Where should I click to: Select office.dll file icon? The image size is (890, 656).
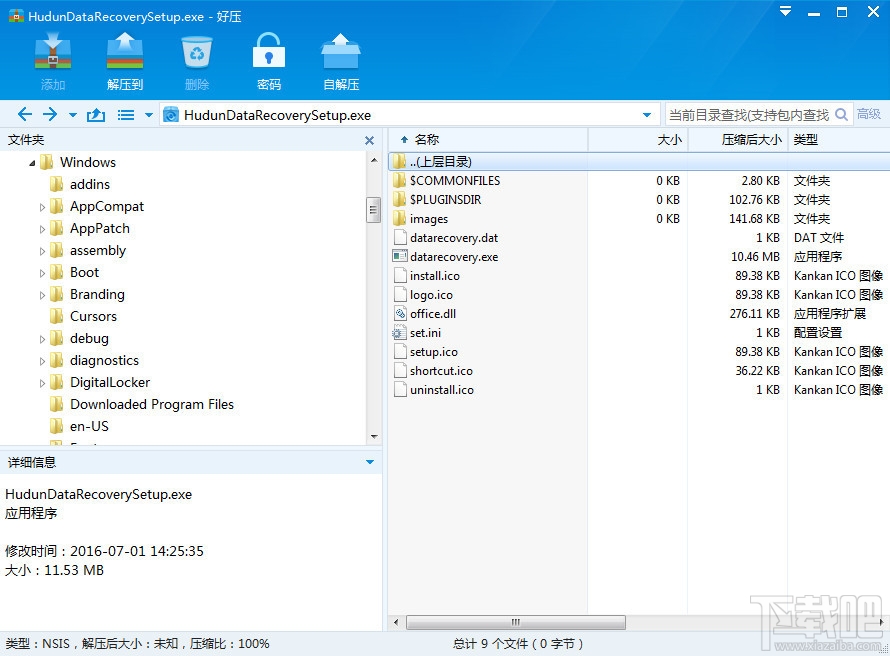[400, 314]
